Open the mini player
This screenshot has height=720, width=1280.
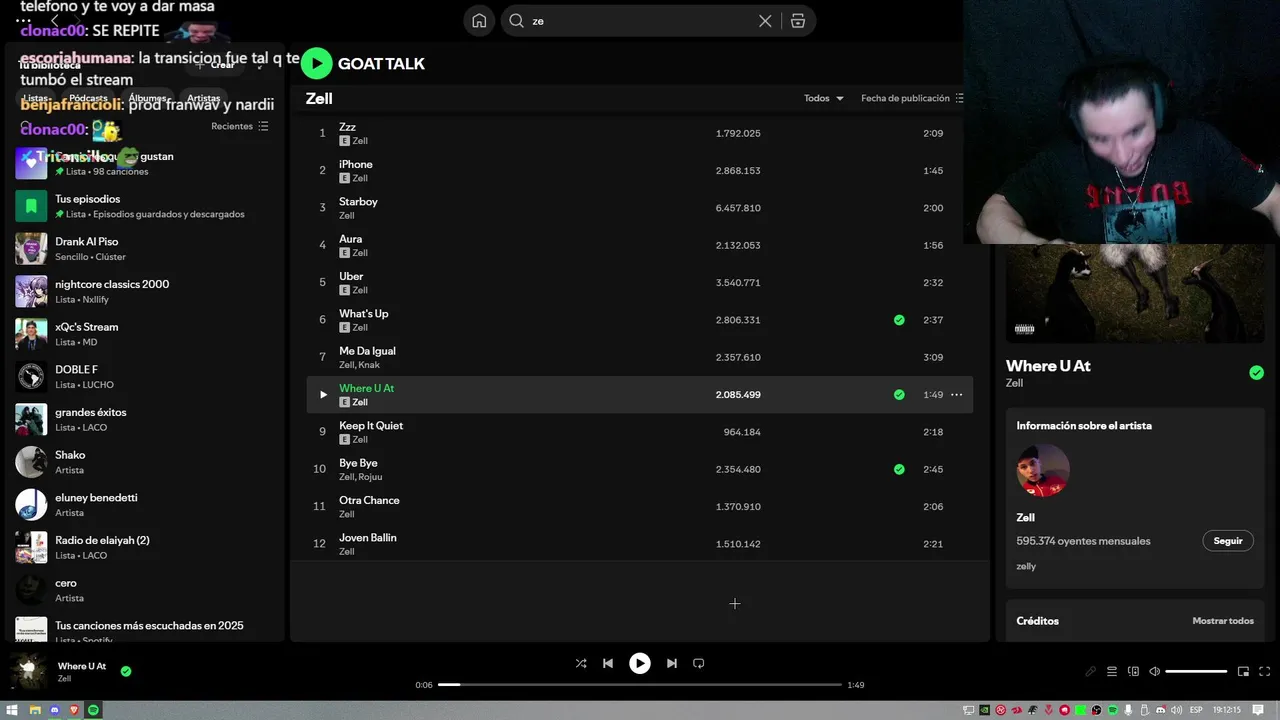(1244, 672)
